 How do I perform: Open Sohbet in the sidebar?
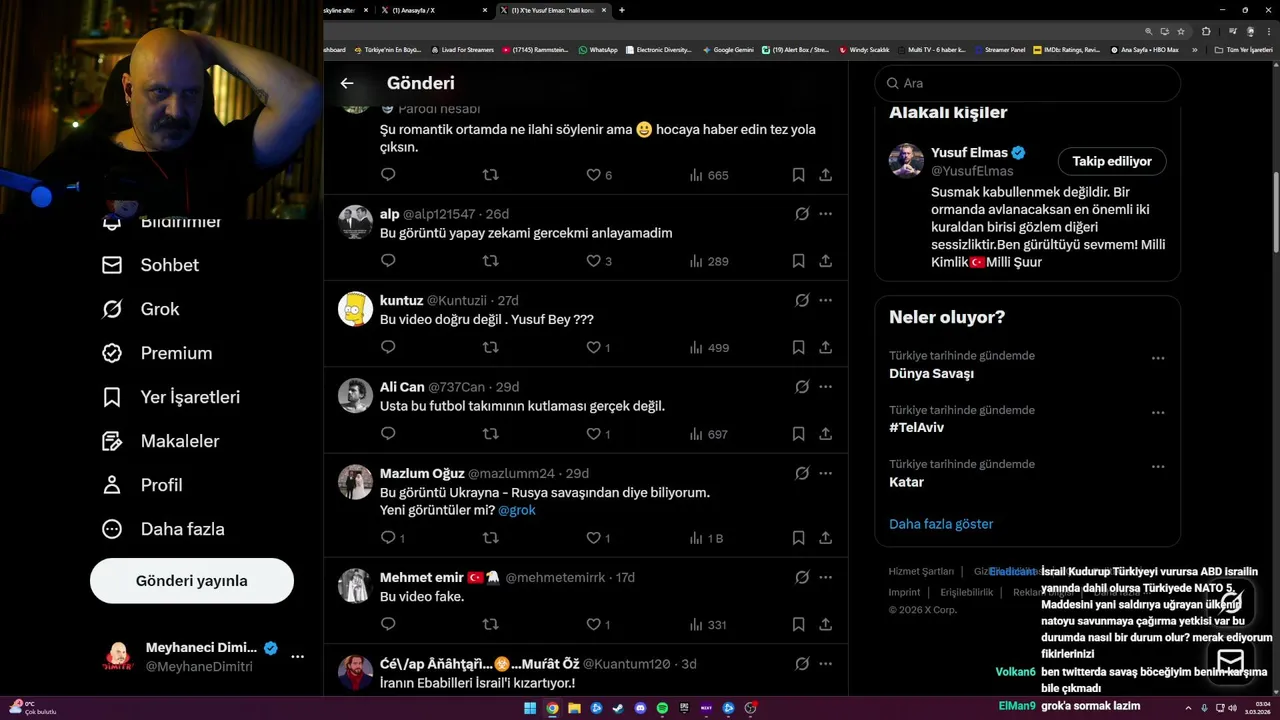point(150,265)
